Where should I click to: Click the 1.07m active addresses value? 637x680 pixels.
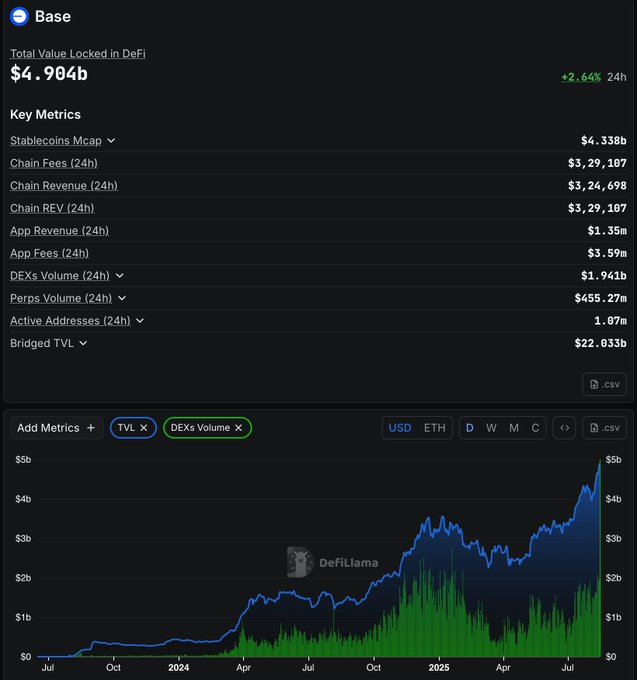click(x=610, y=321)
